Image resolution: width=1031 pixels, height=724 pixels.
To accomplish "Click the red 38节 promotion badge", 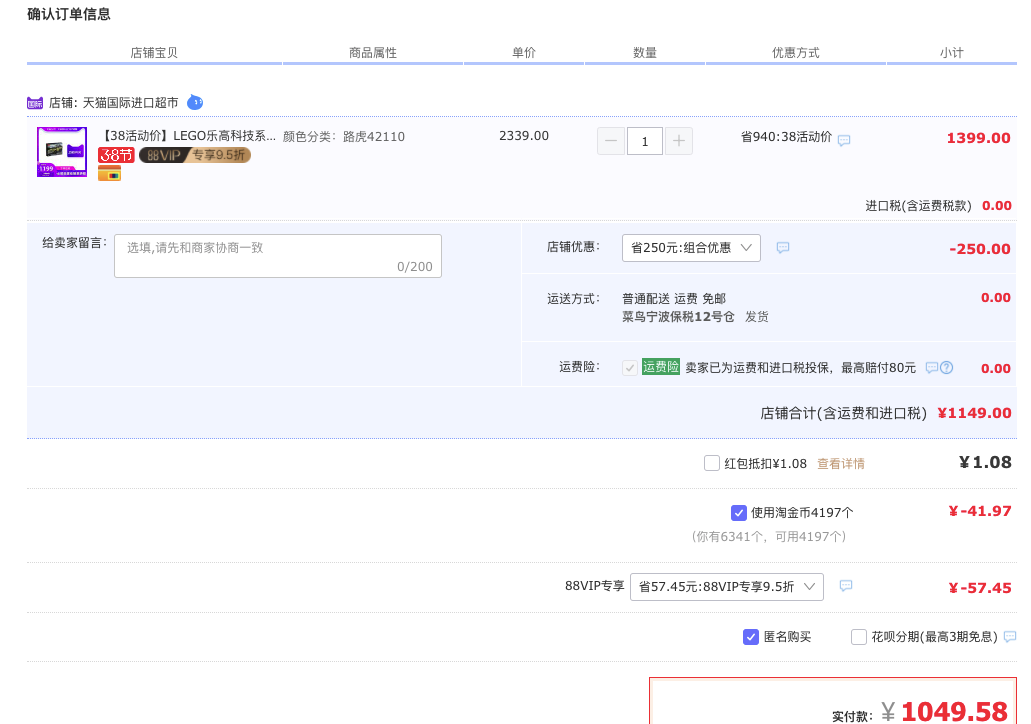I will [116, 155].
